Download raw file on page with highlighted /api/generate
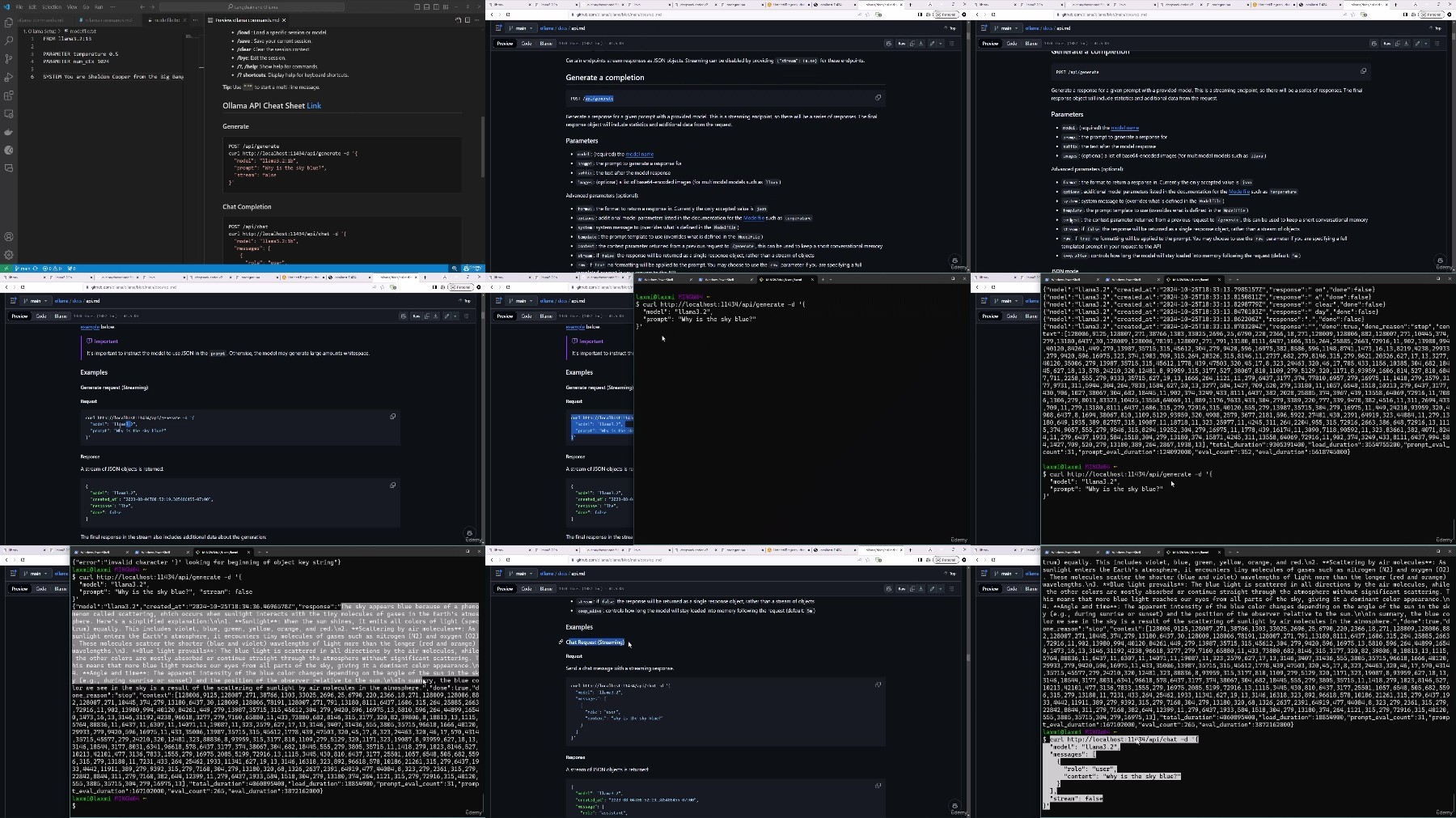The image size is (1456, 818). [x=922, y=44]
